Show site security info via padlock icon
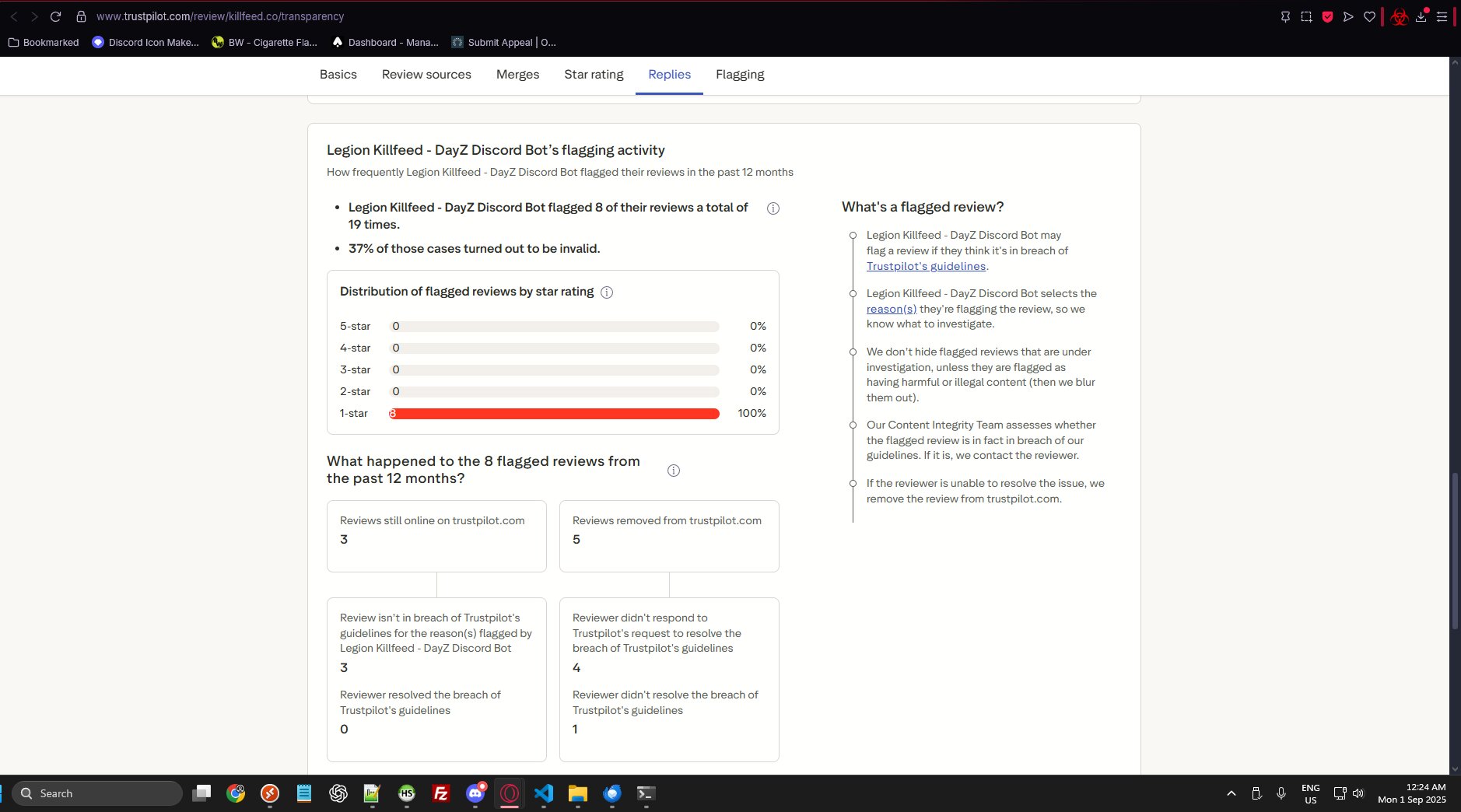Viewport: 1461px width, 812px height. pyautogui.click(x=81, y=16)
